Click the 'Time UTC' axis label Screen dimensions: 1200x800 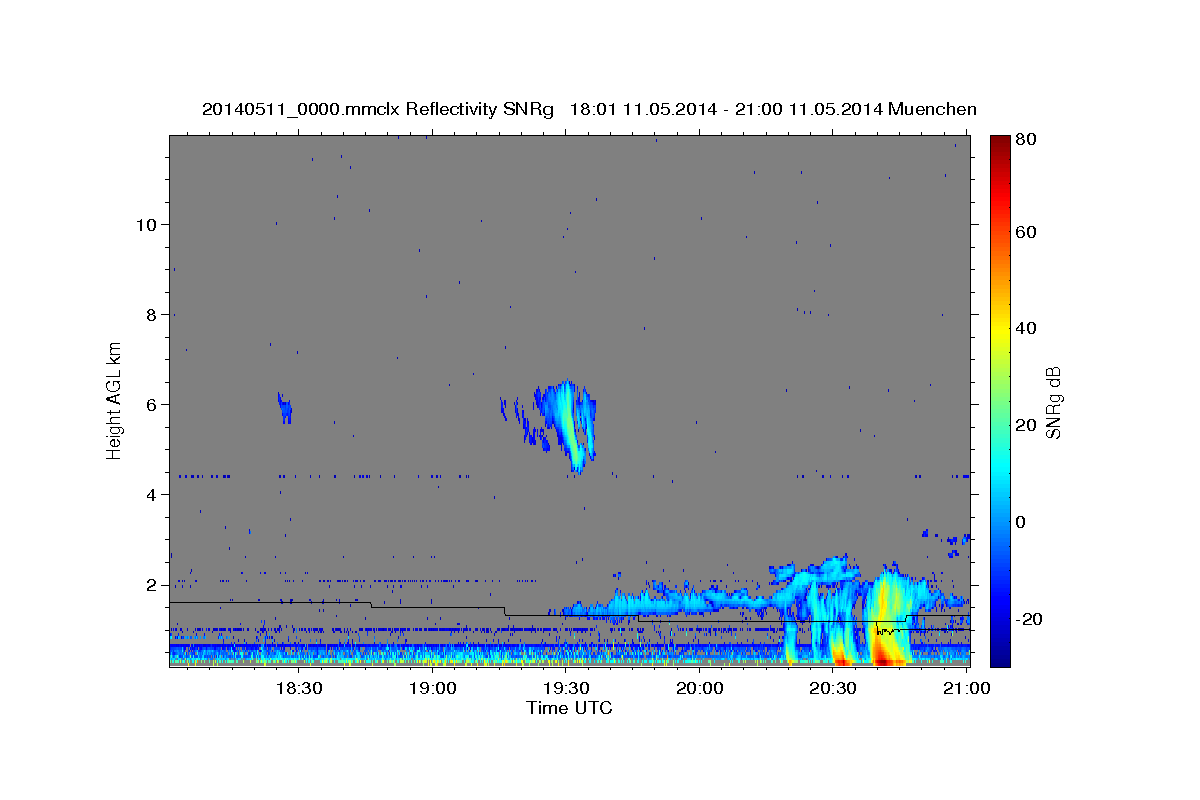tap(569, 708)
